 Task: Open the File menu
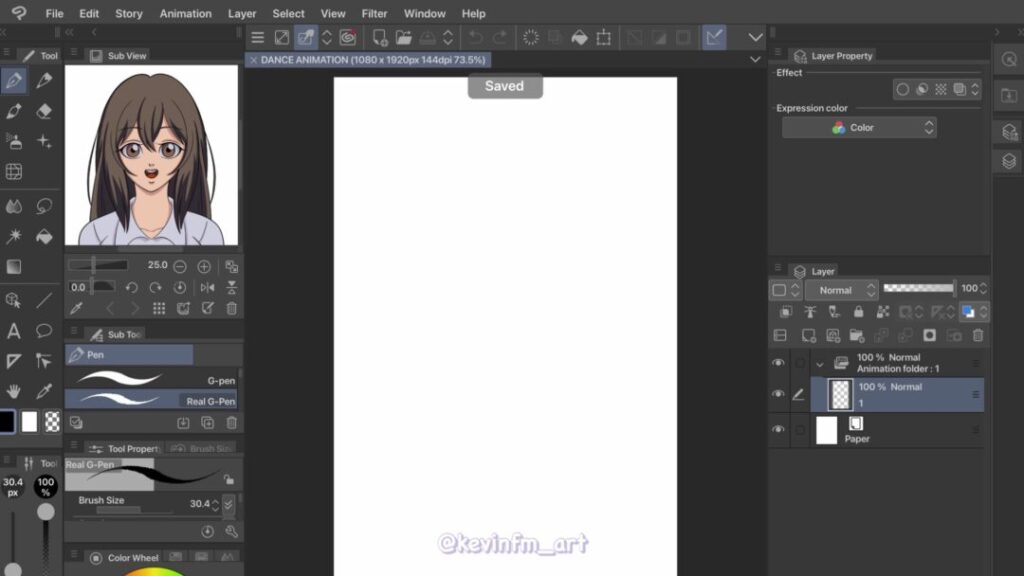click(x=54, y=13)
